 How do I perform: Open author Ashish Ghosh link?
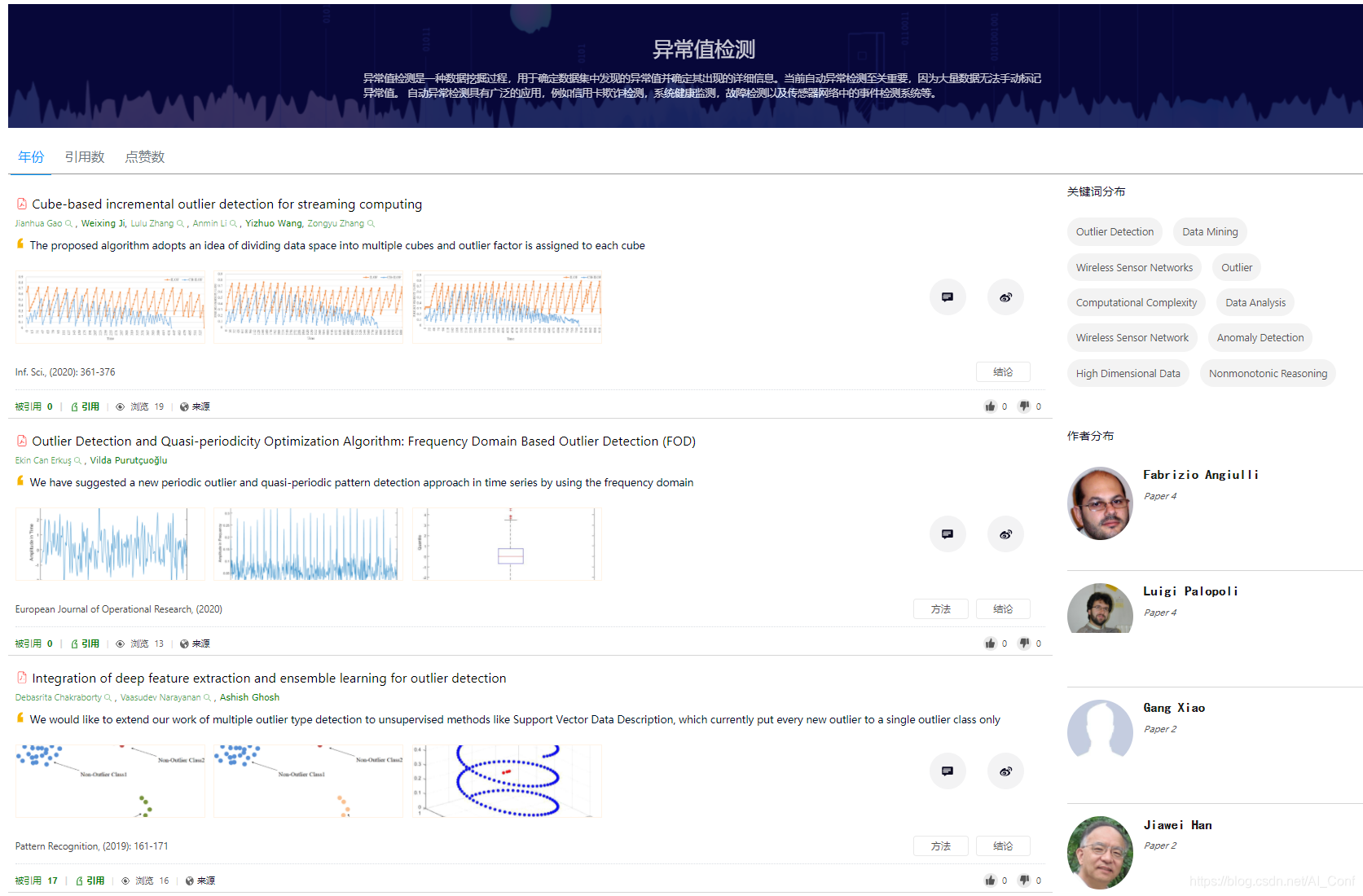click(249, 698)
